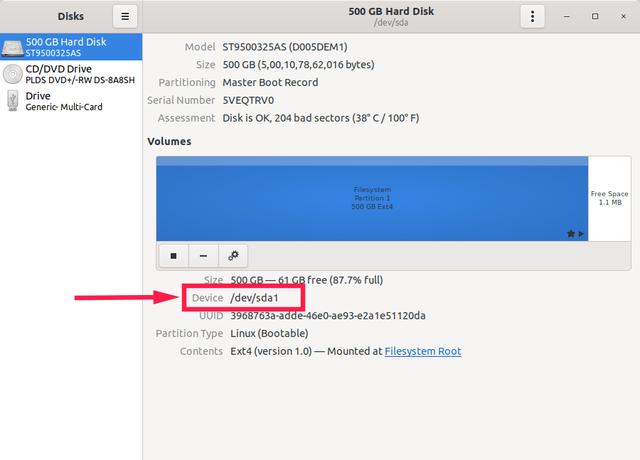Click the mounted play triangle on partition
The width and height of the screenshot is (640, 460).
581,234
